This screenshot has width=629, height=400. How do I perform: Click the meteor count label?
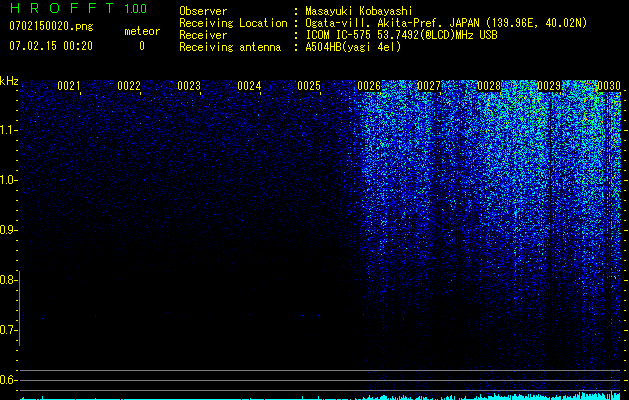pos(142,31)
